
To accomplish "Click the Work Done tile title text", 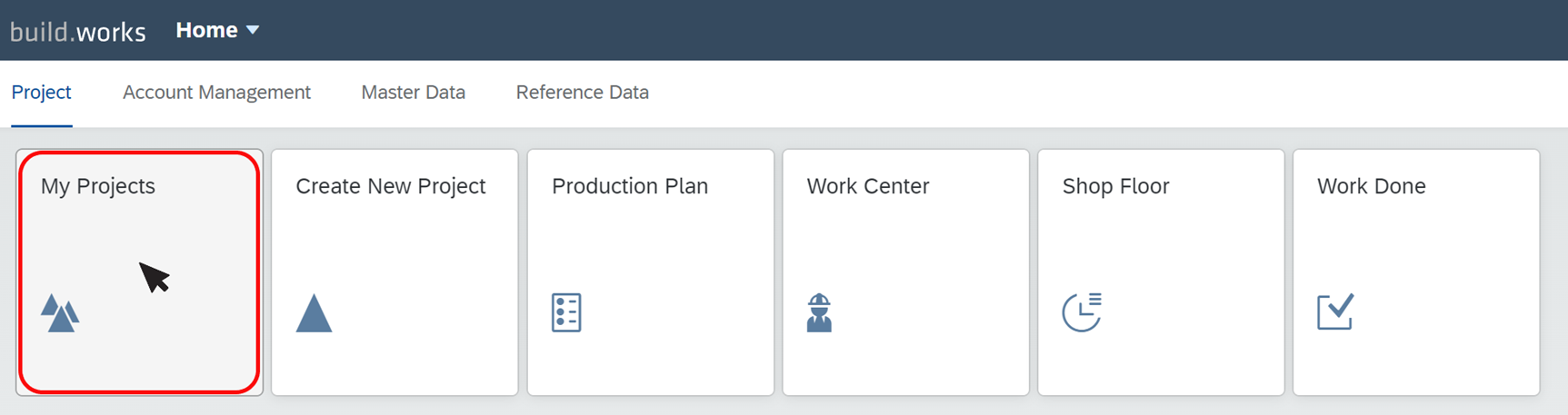I will click(1371, 186).
